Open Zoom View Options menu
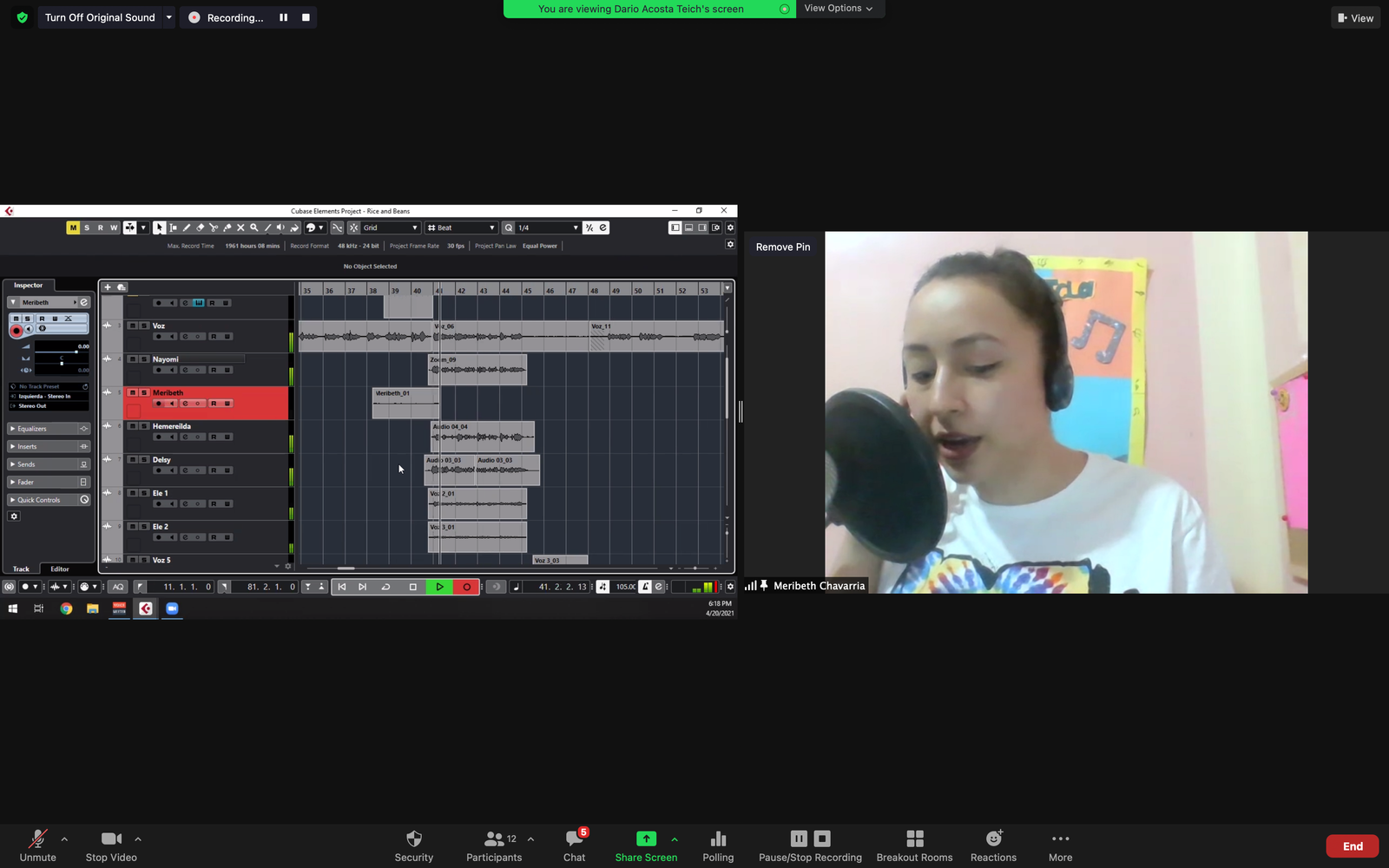 839,9
